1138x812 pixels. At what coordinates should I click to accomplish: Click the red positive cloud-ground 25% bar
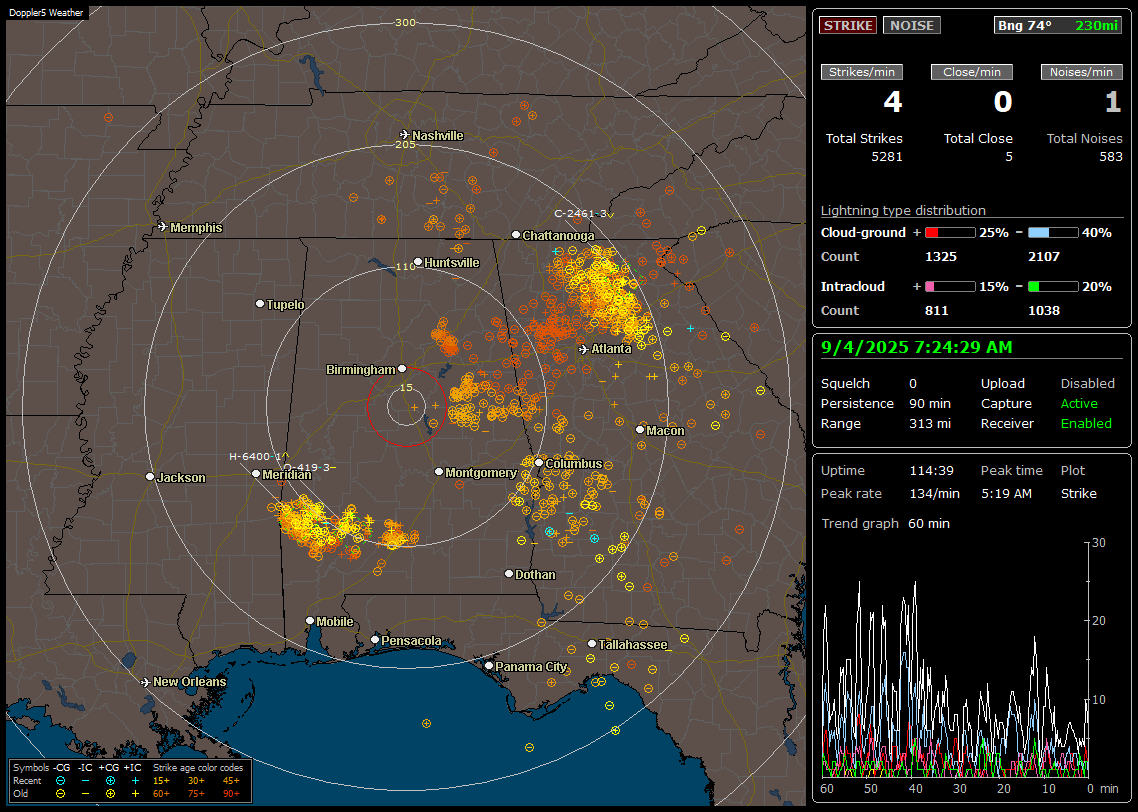[950, 233]
